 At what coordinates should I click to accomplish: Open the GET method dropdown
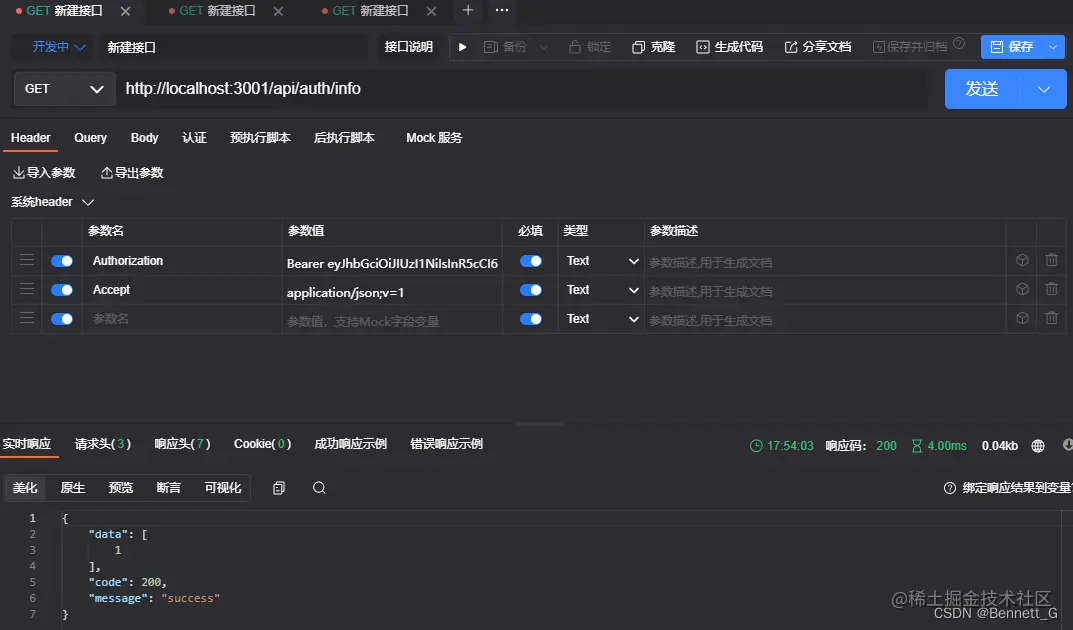point(64,89)
